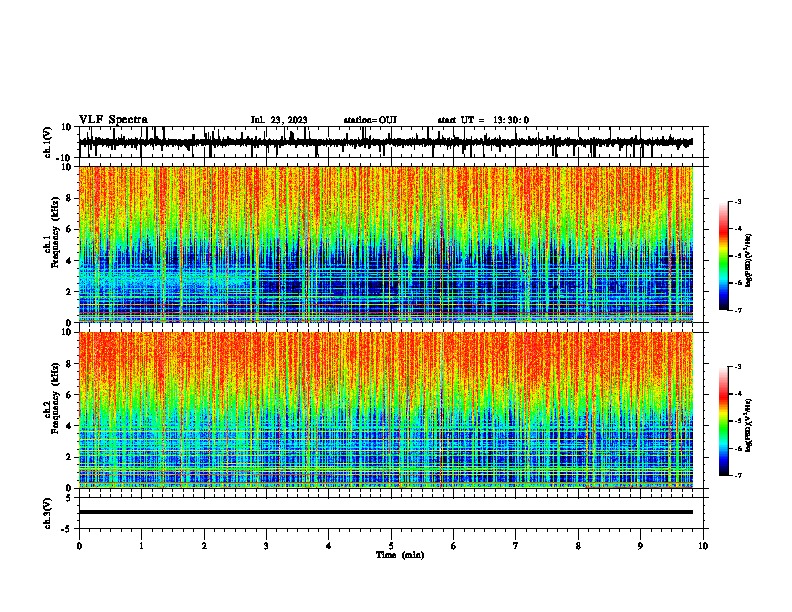This screenshot has width=792, height=612.
Task: Click the ch.1 color scale units label
Action: [749, 260]
